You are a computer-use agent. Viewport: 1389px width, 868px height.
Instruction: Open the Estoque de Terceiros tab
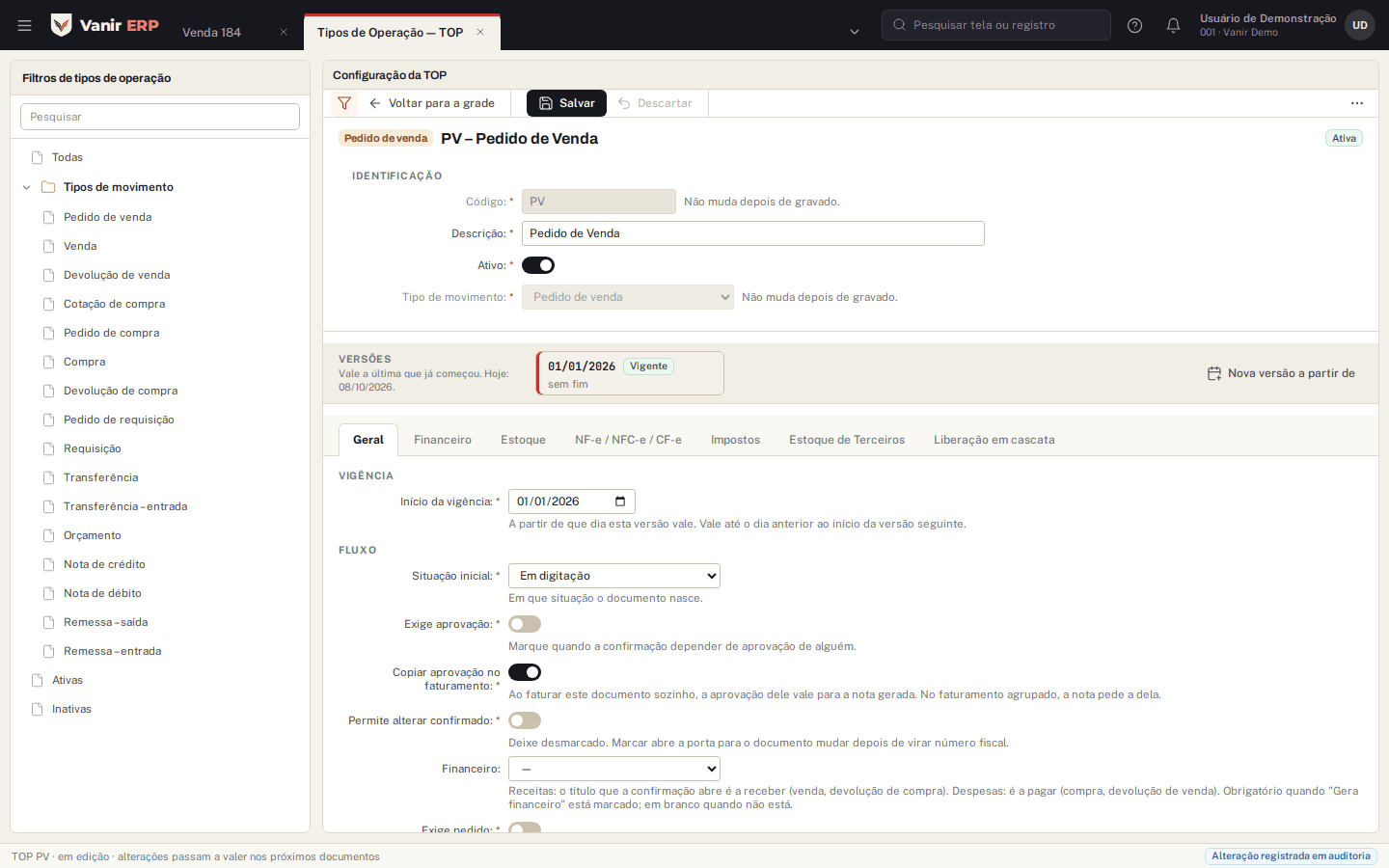tap(847, 440)
